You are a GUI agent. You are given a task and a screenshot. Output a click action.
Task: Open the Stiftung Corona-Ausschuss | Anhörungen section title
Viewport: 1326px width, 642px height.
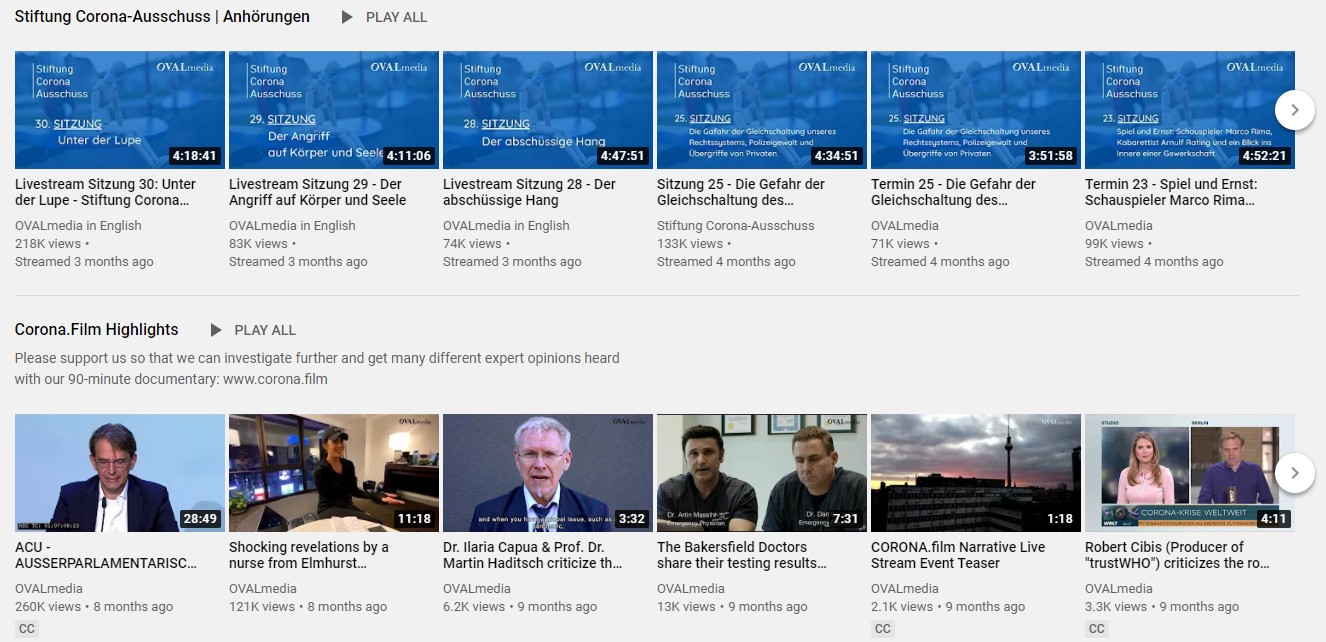[162, 17]
